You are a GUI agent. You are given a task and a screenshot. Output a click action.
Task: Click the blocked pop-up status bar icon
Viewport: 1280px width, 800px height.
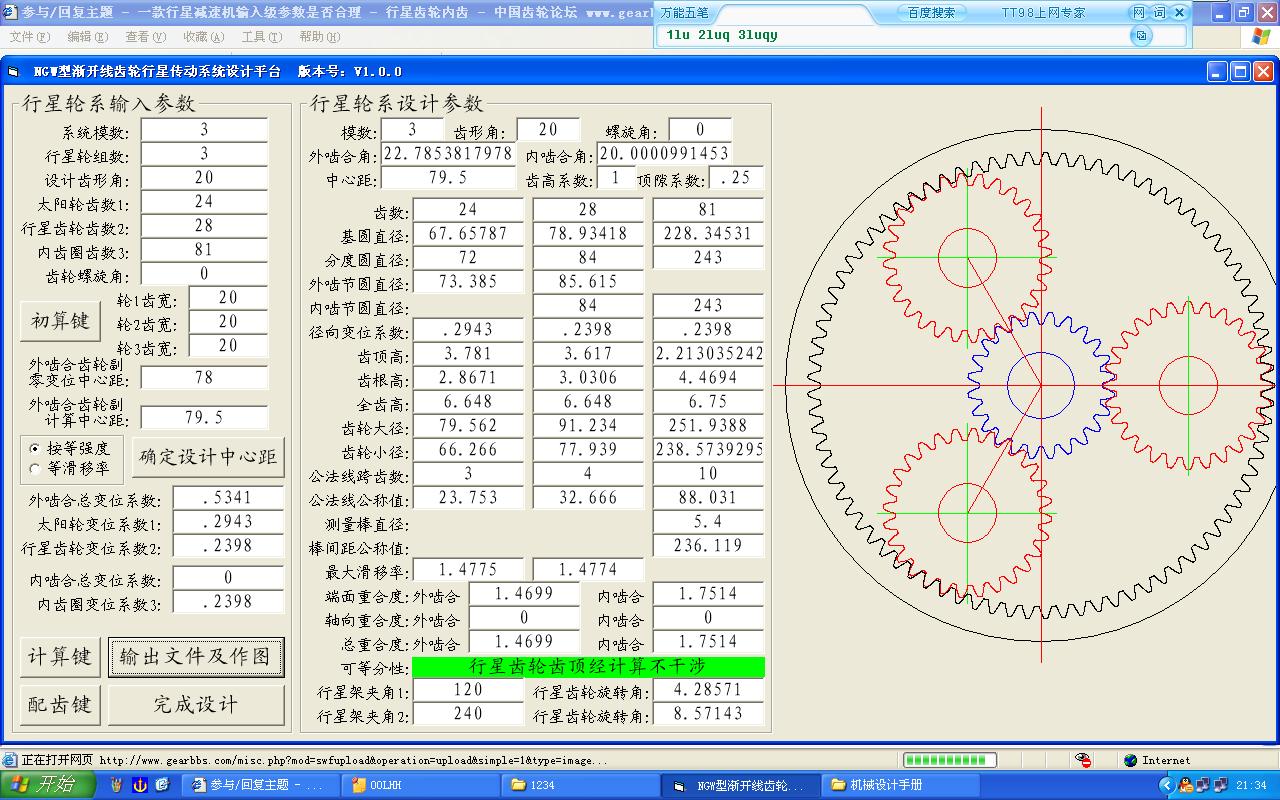point(1085,760)
